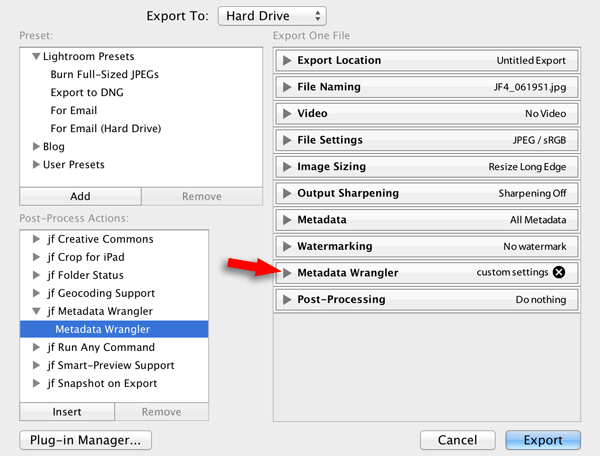The image size is (600, 456).
Task: Expand the File Settings disclosure triangle
Action: [287, 140]
